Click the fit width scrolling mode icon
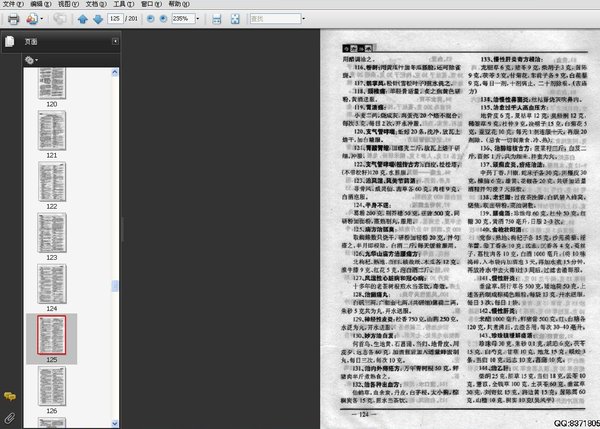This screenshot has height=429, width=600. (217, 19)
